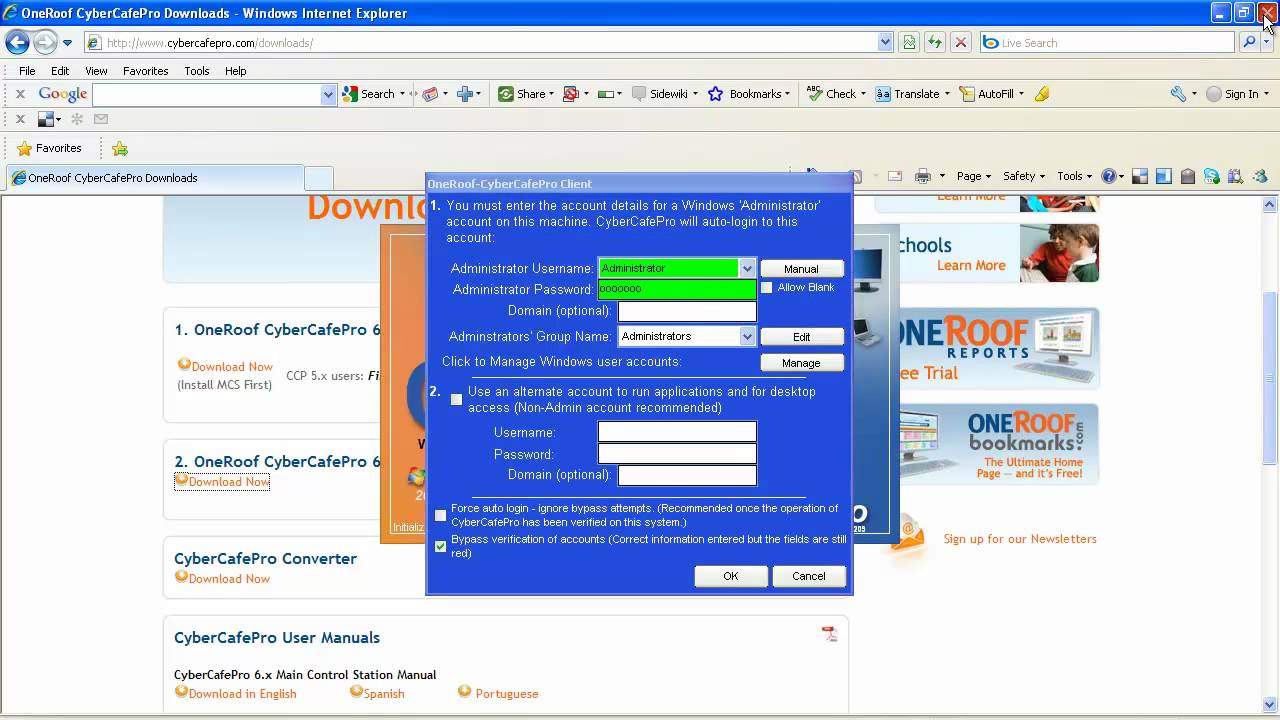Open the Live Search options dropdown arrow
Image resolution: width=1280 pixels, height=720 pixels.
[x=1268, y=42]
